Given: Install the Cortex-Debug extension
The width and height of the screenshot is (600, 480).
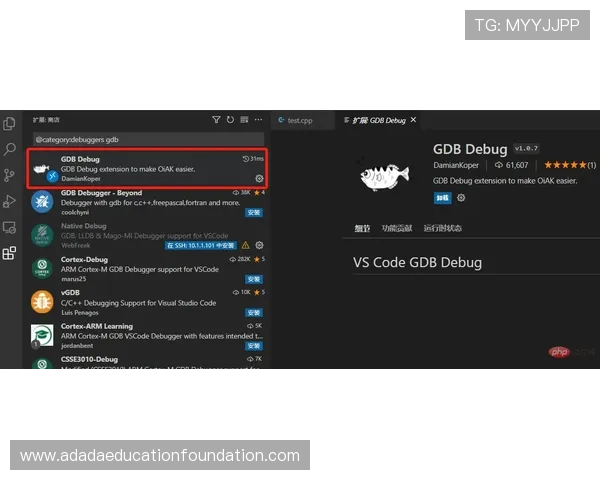Looking at the screenshot, I should (254, 279).
